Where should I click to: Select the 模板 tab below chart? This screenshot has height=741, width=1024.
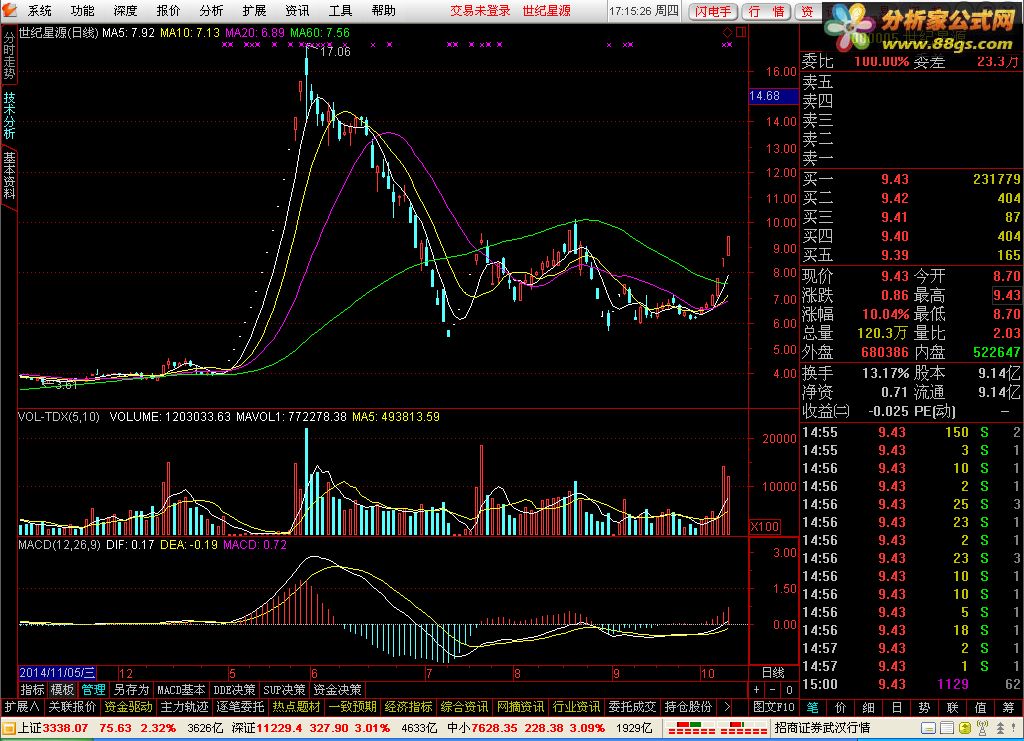(x=62, y=689)
